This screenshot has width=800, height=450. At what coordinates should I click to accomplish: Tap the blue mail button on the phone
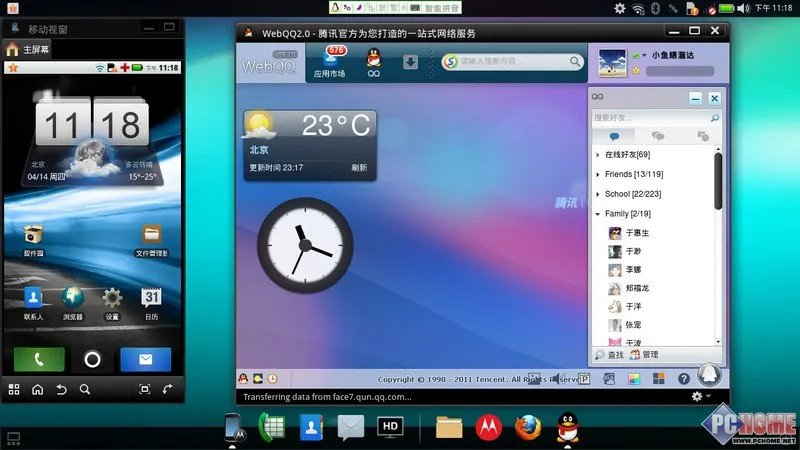click(145, 359)
